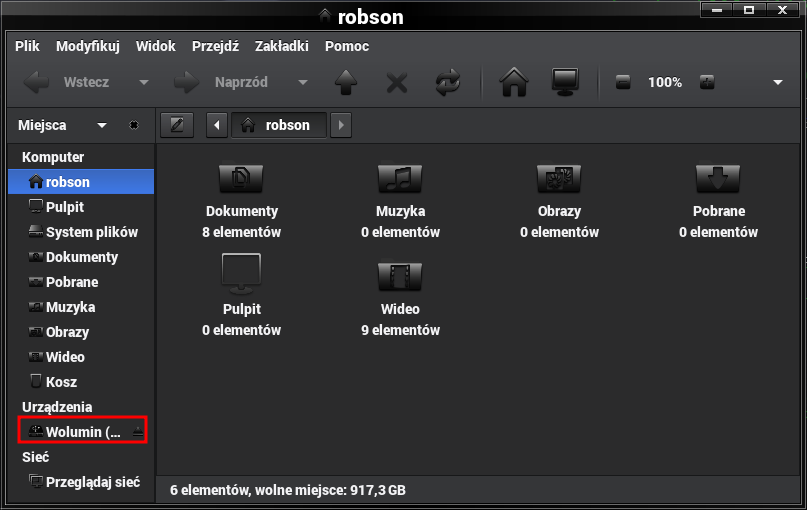The image size is (807, 510).
Task: Reload the current folder view
Action: coord(448,82)
